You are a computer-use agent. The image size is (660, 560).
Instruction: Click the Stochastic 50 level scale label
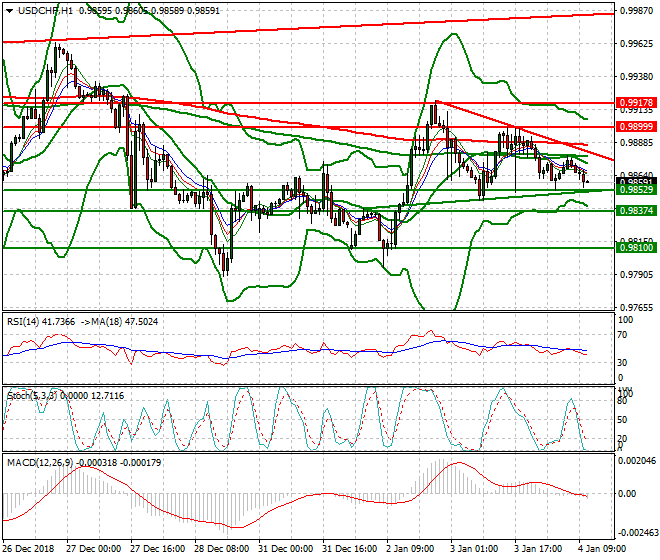[x=622, y=420]
